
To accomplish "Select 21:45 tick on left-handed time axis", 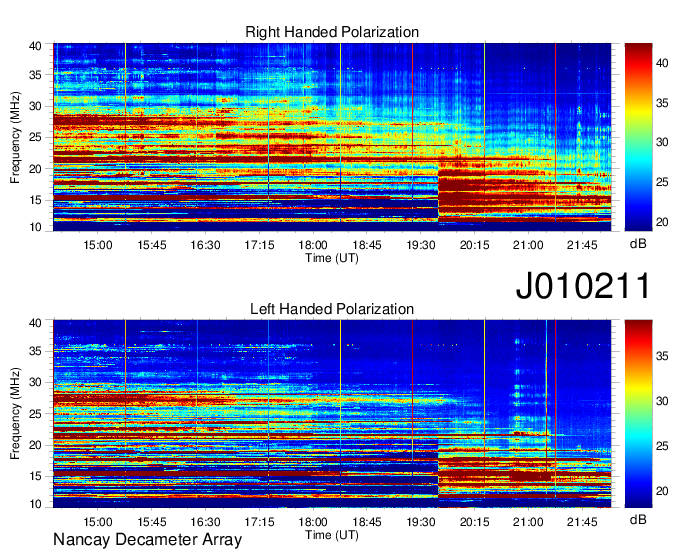I will click(x=582, y=522).
